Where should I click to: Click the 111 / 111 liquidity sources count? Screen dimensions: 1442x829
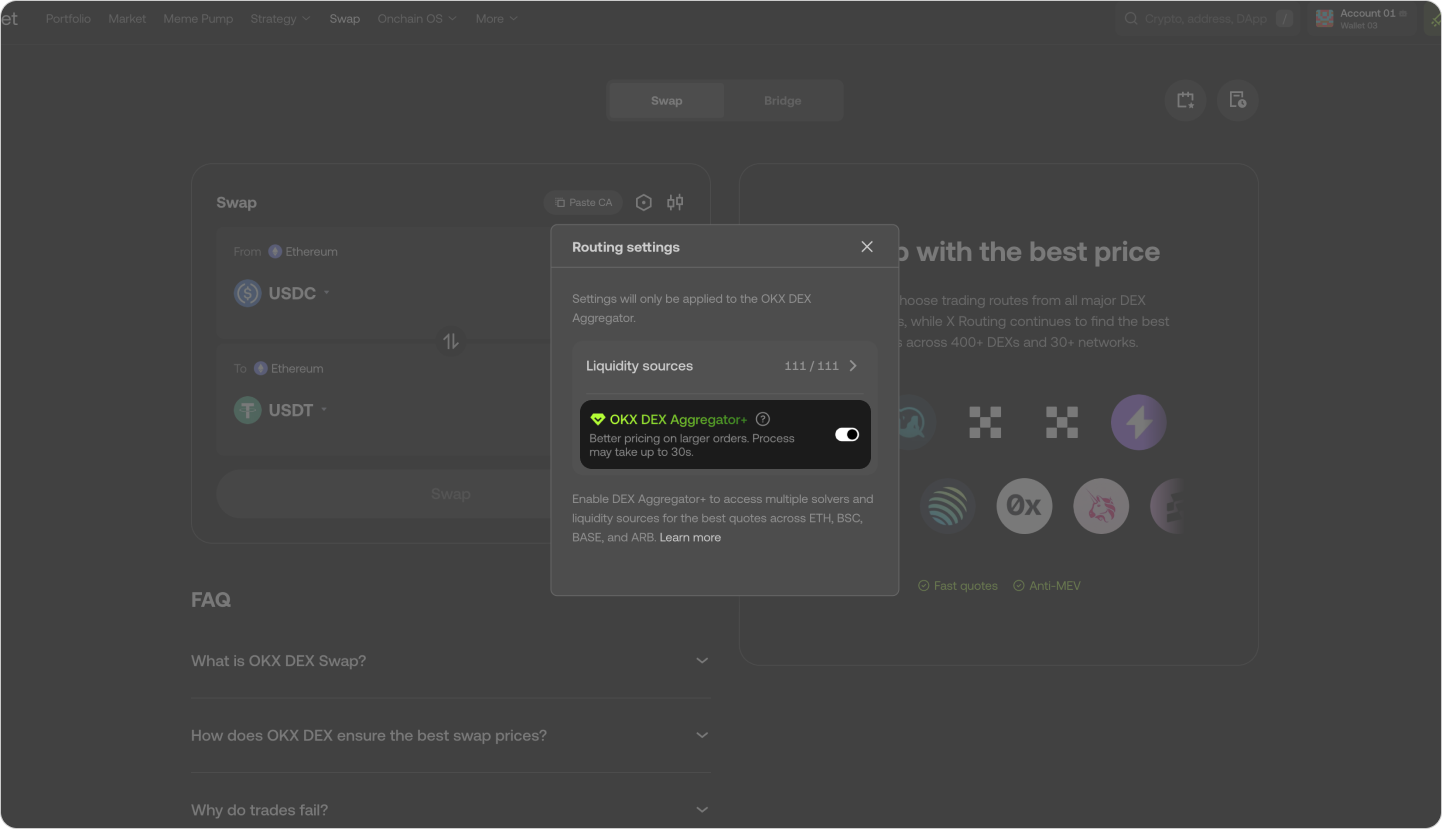[812, 366]
